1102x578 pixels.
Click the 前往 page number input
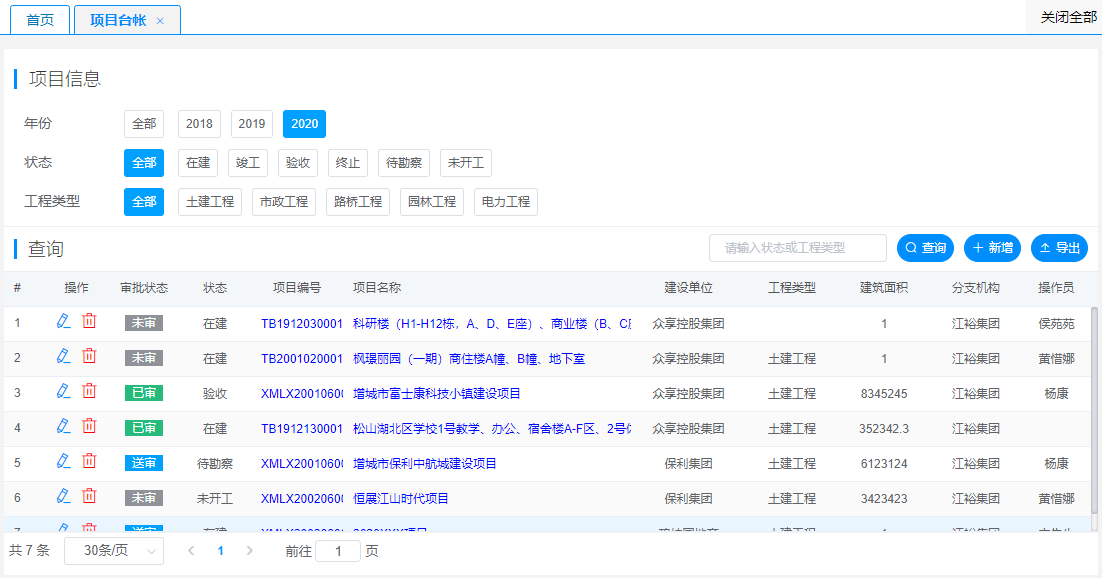(x=338, y=551)
